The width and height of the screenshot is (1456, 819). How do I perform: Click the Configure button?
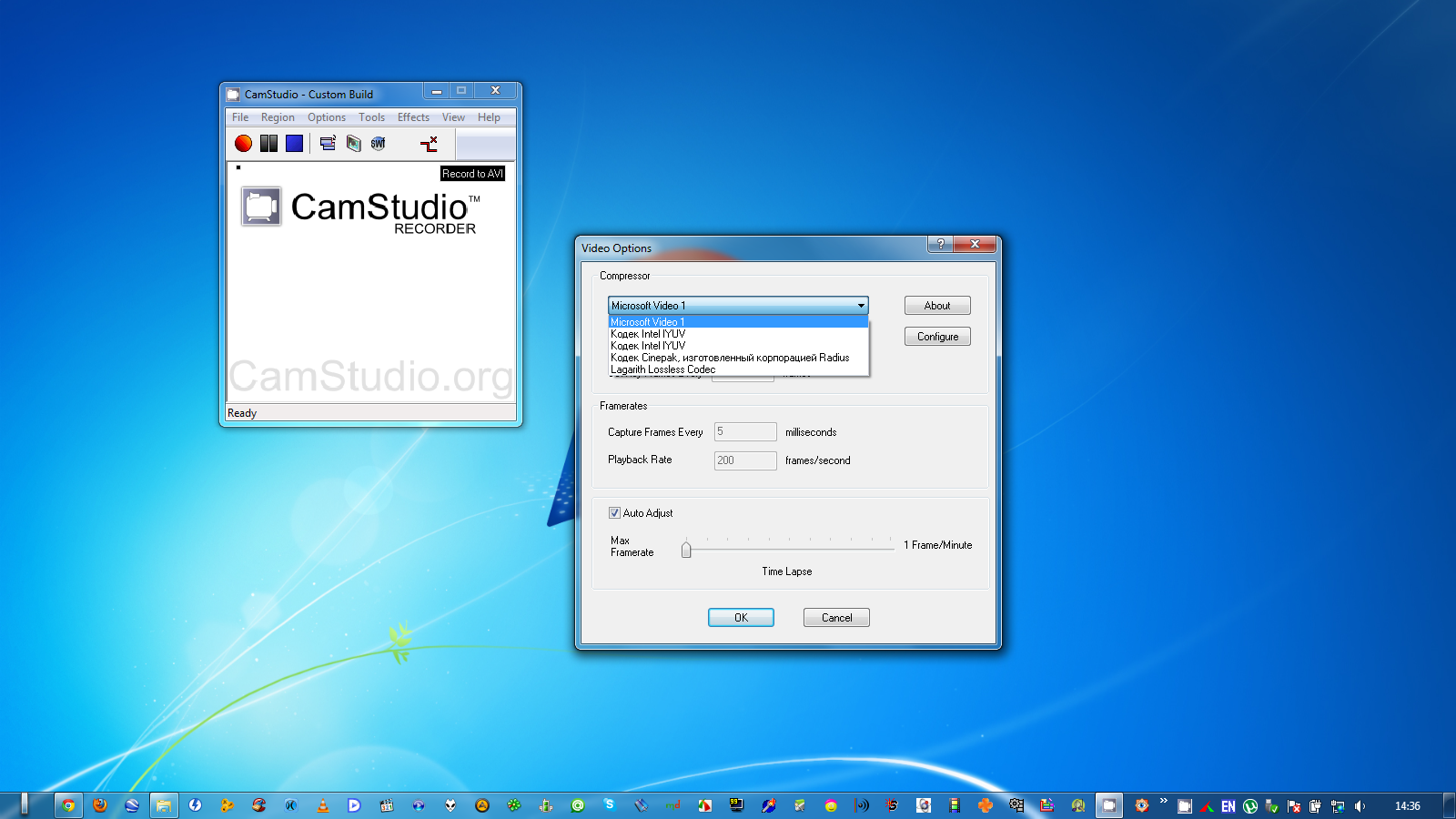coord(937,337)
